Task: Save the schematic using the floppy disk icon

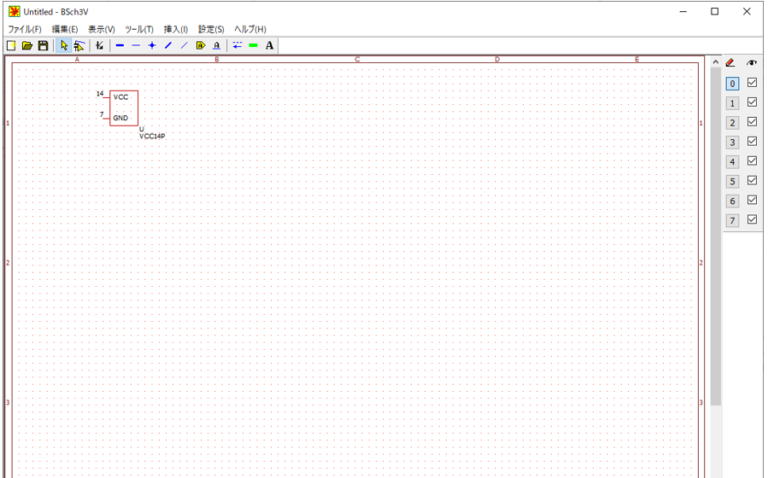Action: 43,45
